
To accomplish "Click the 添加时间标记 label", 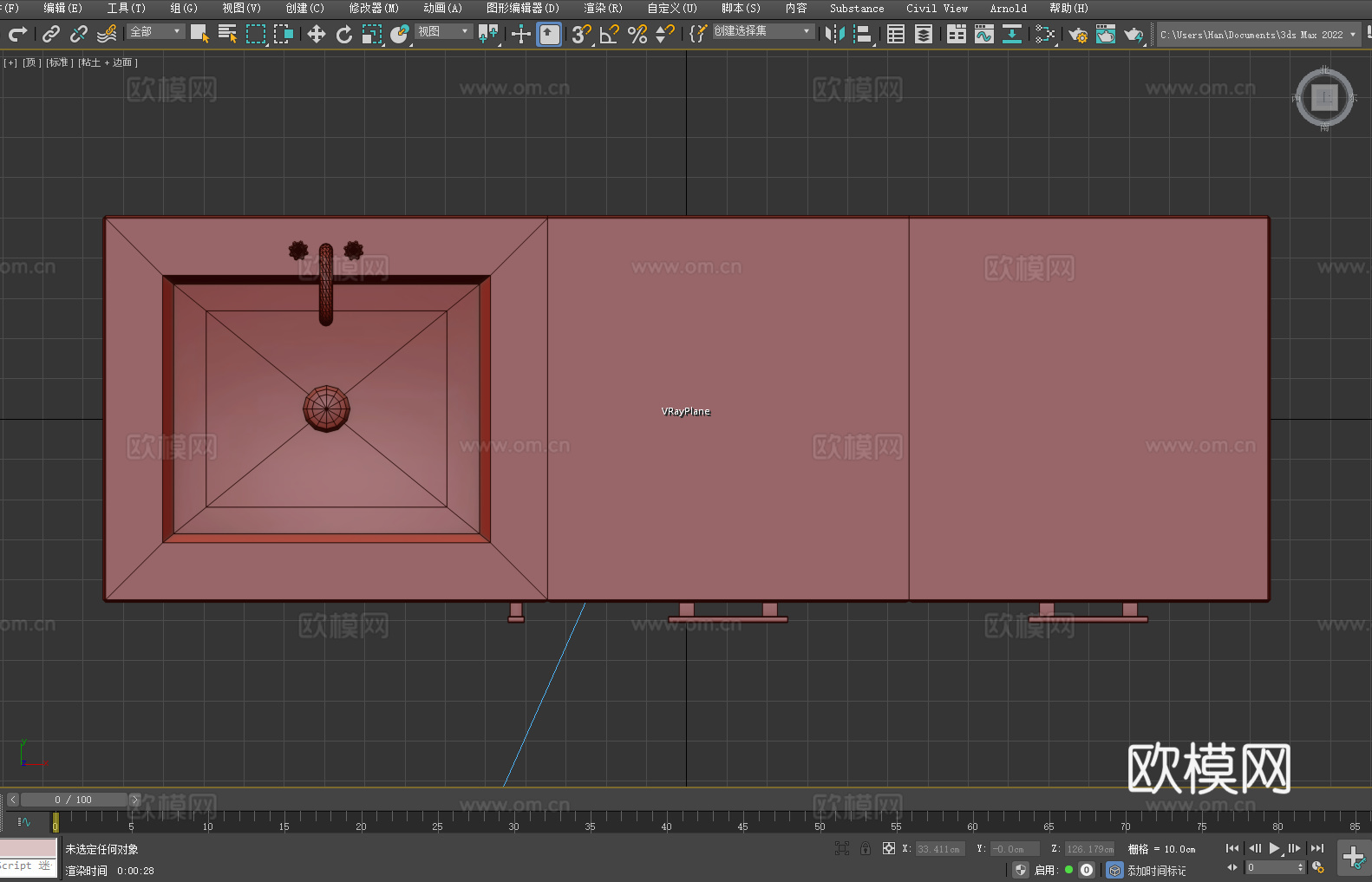I will (x=1157, y=871).
